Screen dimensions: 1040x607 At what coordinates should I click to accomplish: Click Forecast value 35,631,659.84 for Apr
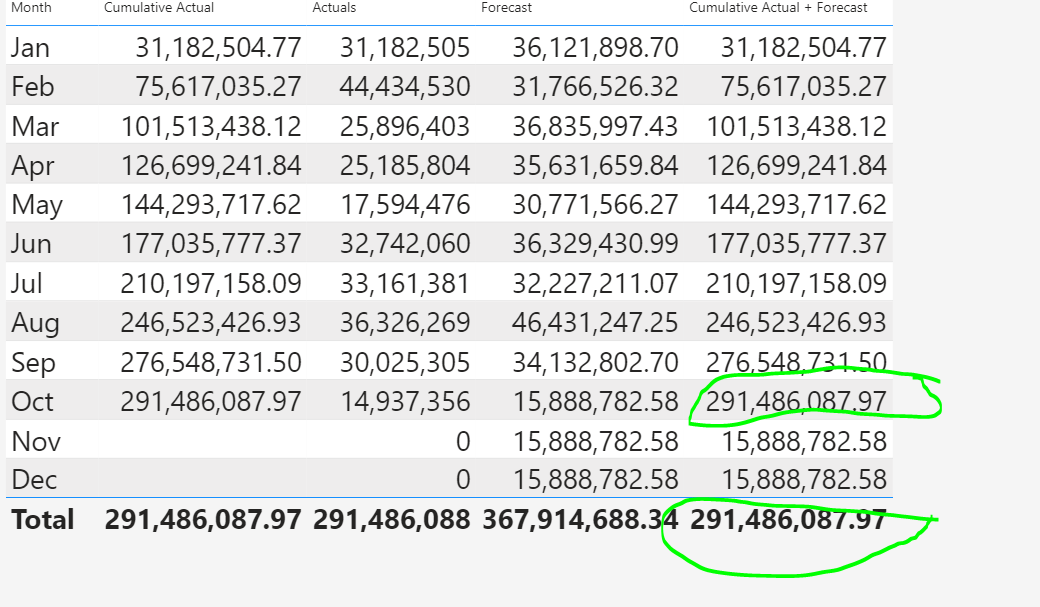(596, 166)
